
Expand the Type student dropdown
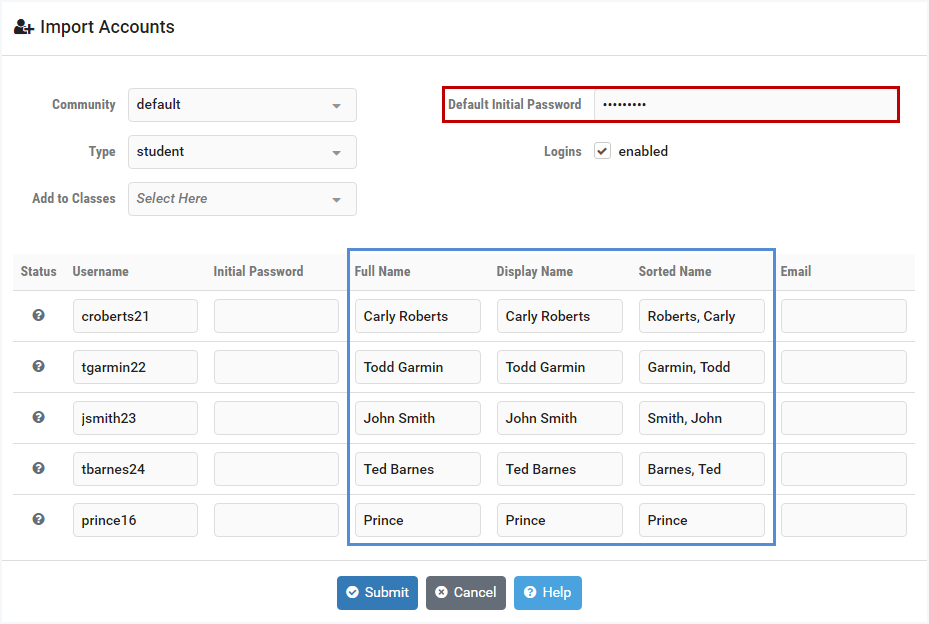[x=242, y=152]
